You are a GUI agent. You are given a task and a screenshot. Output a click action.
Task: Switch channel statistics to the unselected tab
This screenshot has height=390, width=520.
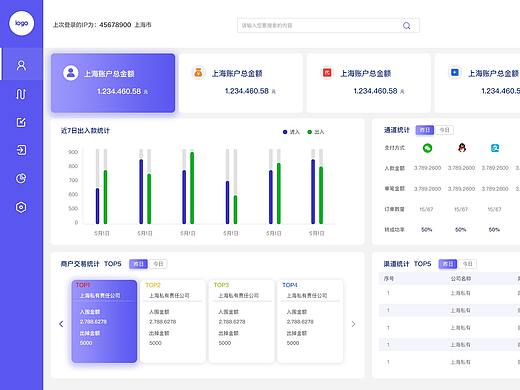tap(444, 130)
